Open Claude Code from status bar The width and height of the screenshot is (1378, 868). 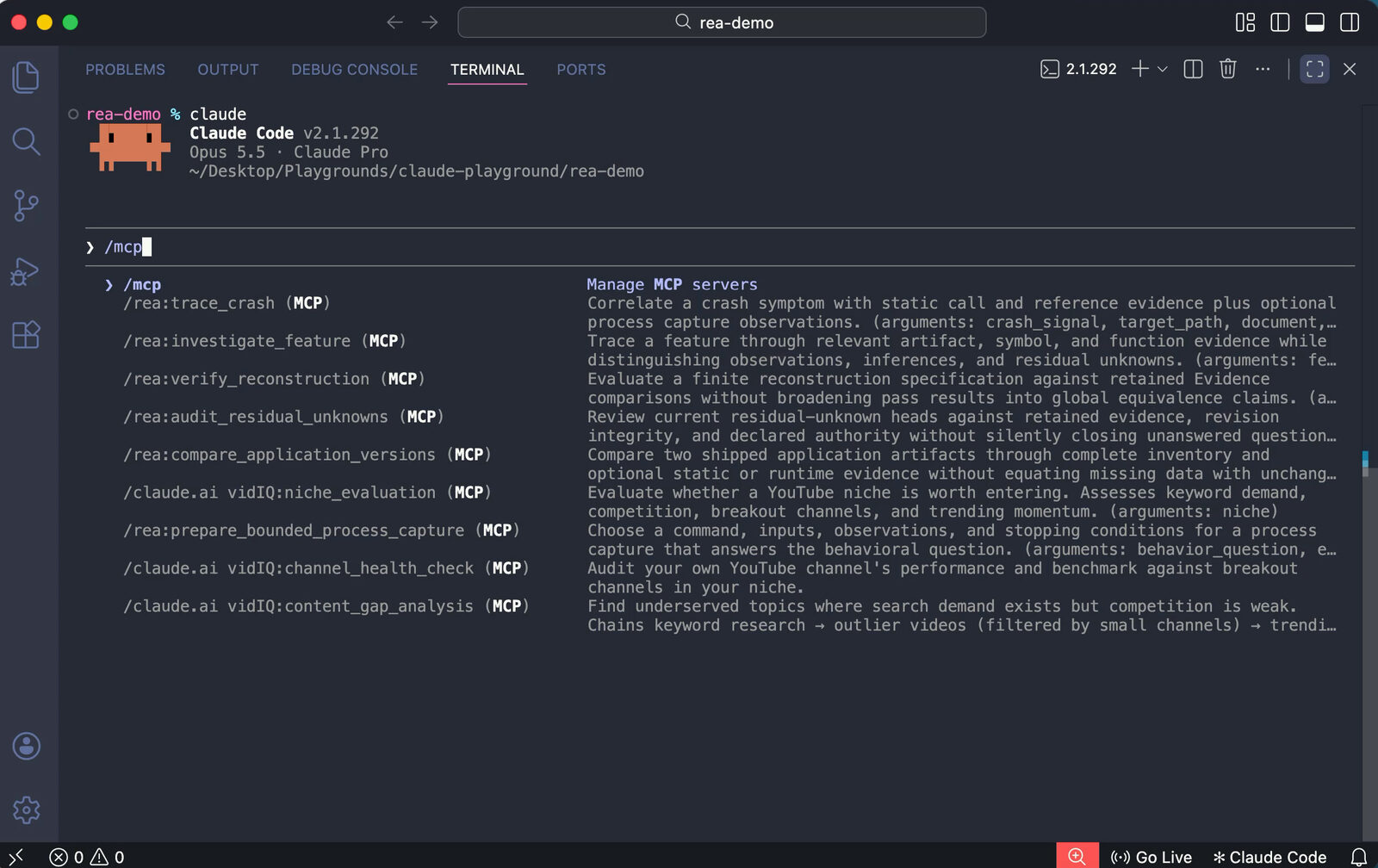pyautogui.click(x=1269, y=857)
